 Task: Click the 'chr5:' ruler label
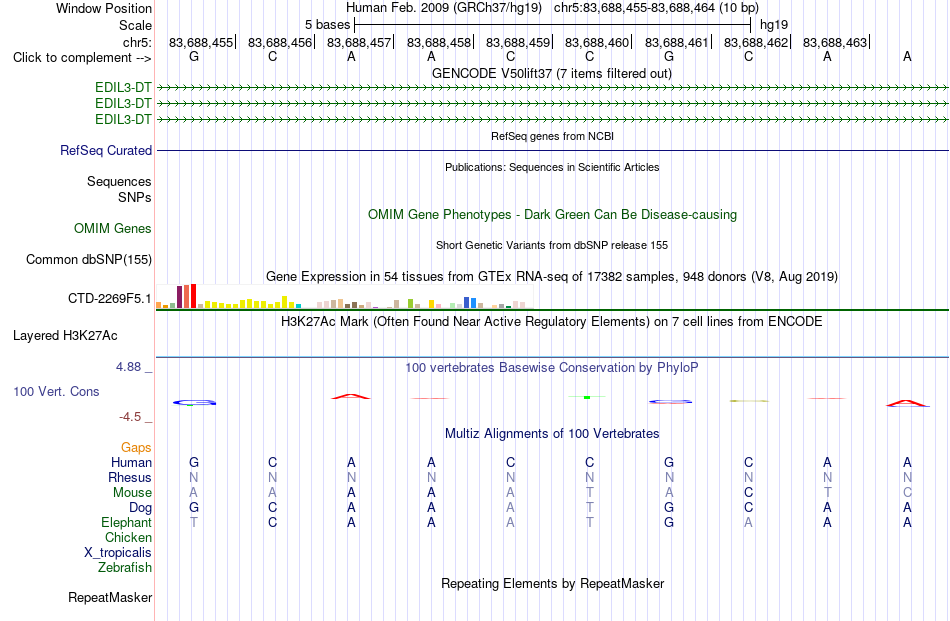137,42
